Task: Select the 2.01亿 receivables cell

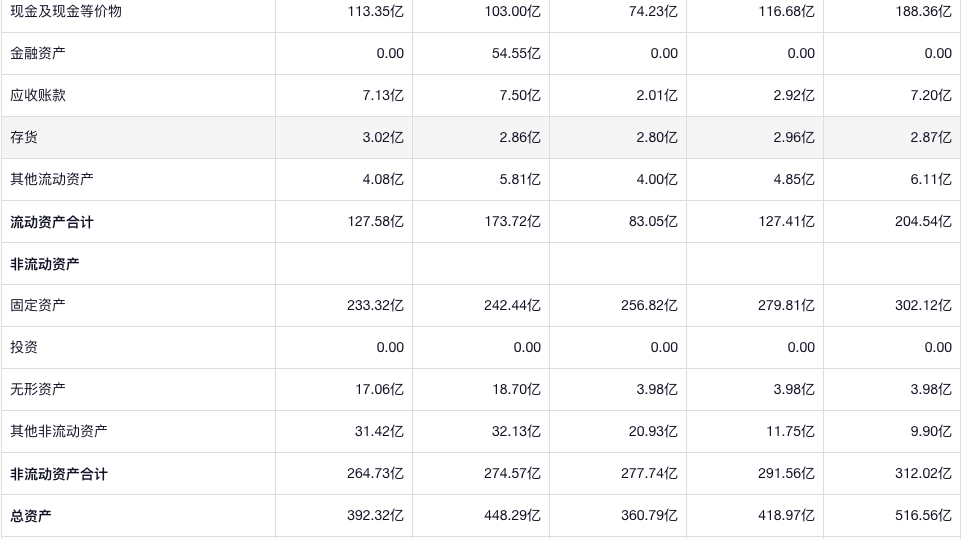Action: click(x=657, y=96)
